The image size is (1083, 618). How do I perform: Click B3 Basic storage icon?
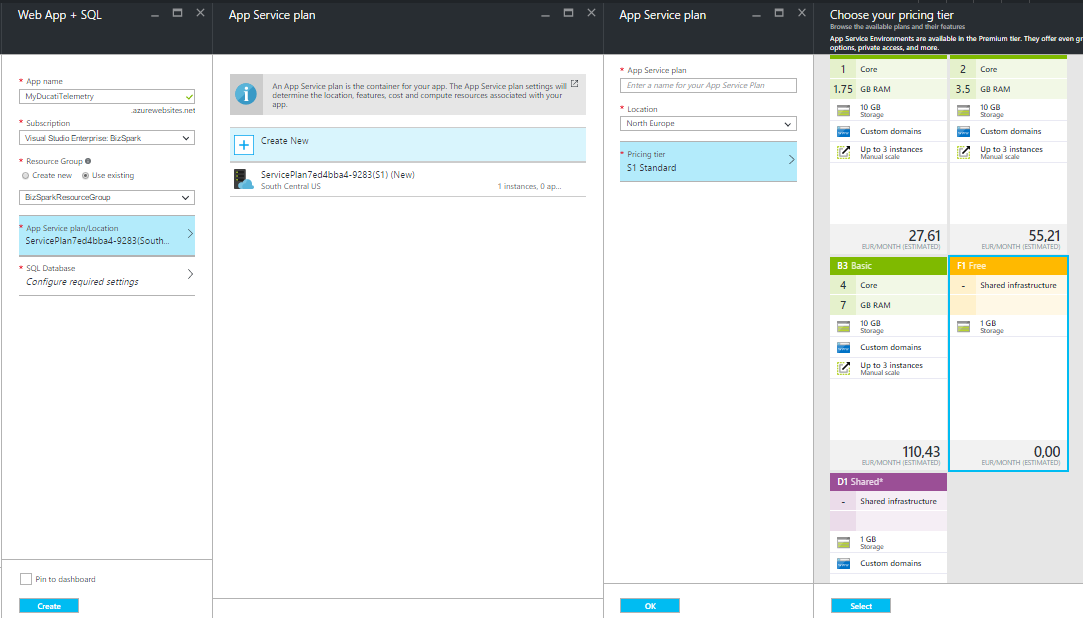click(x=844, y=326)
